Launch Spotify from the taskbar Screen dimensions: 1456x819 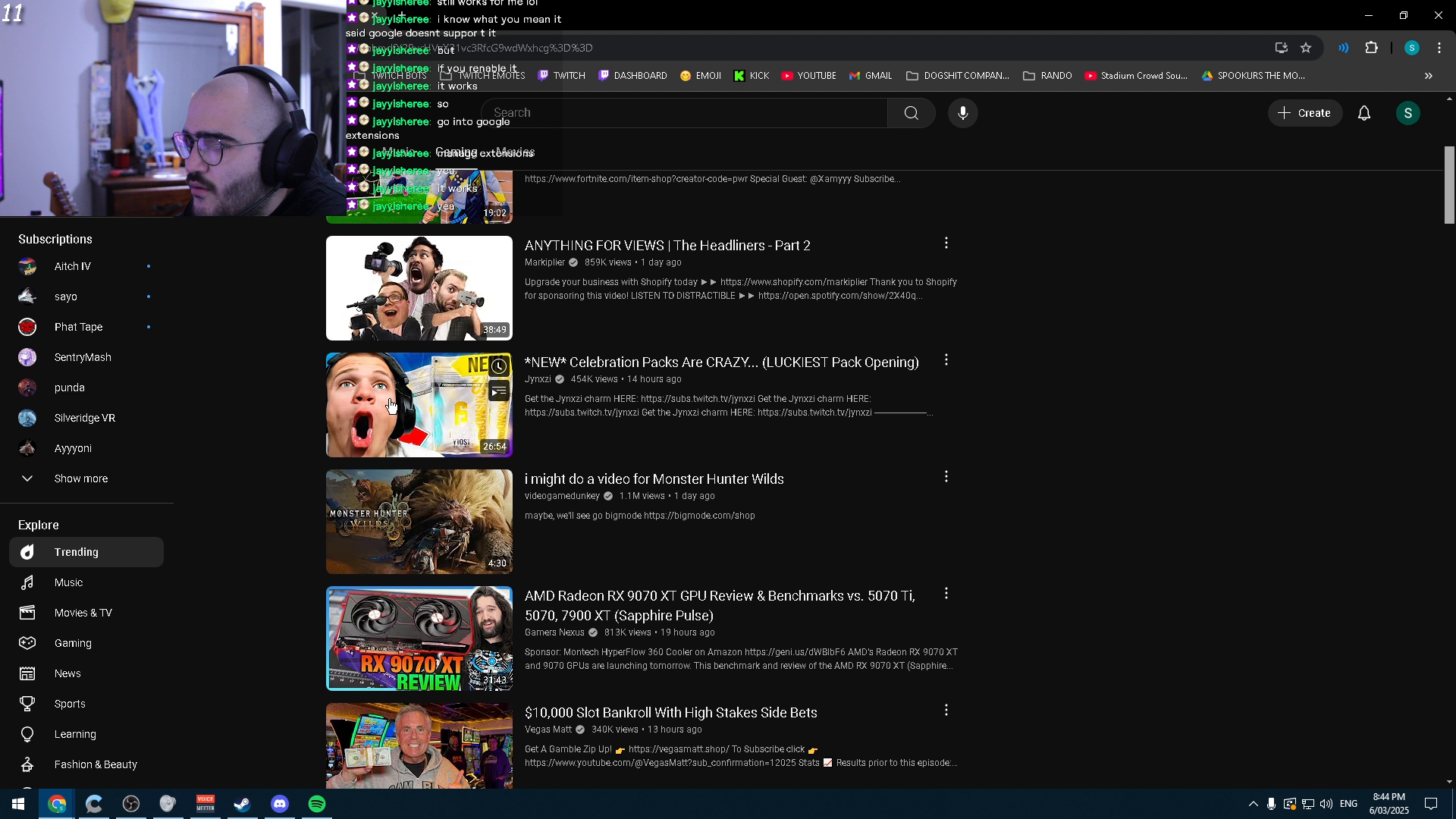point(316,803)
